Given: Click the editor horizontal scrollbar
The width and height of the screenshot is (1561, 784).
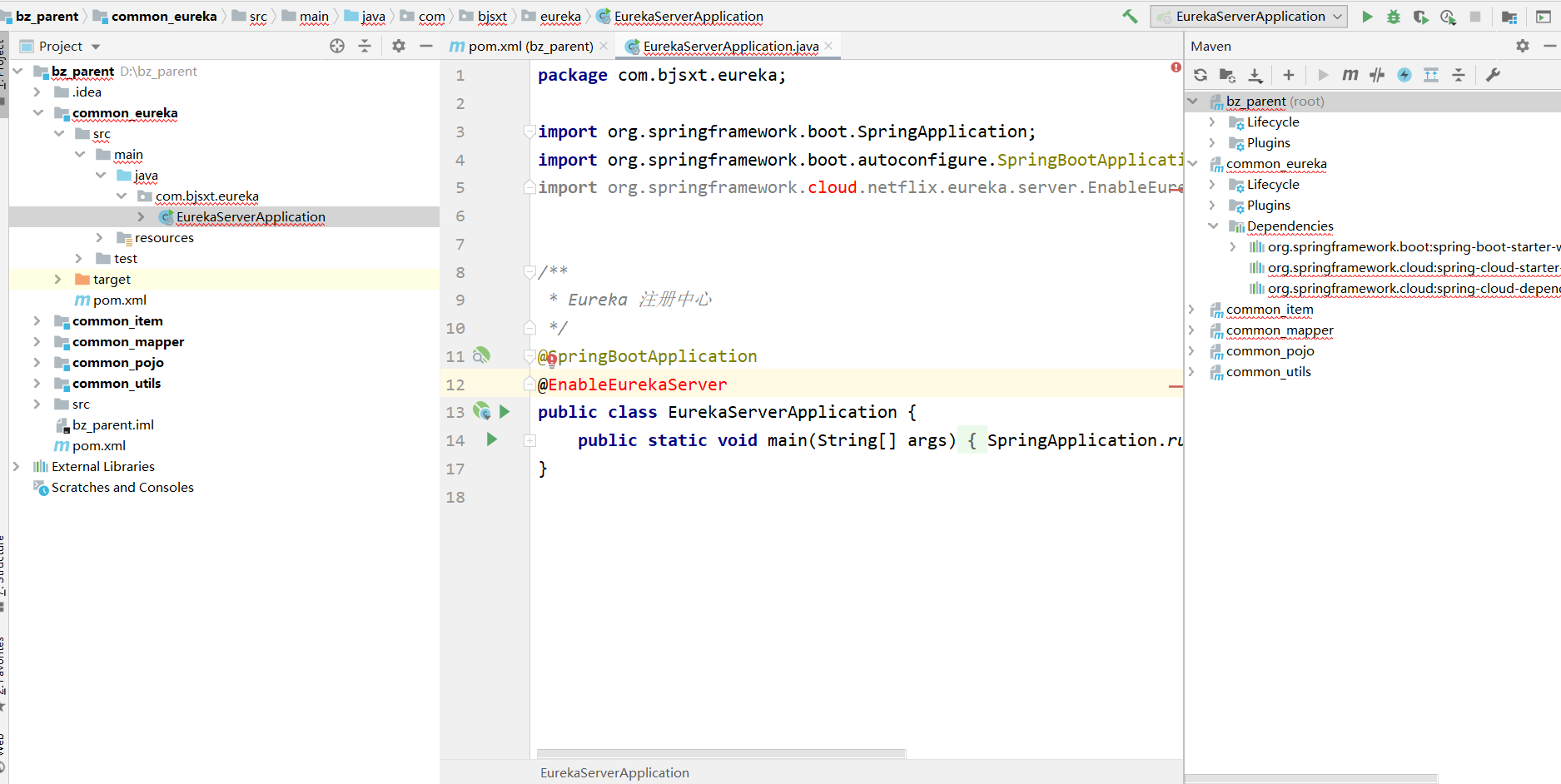Looking at the screenshot, I should (721, 753).
